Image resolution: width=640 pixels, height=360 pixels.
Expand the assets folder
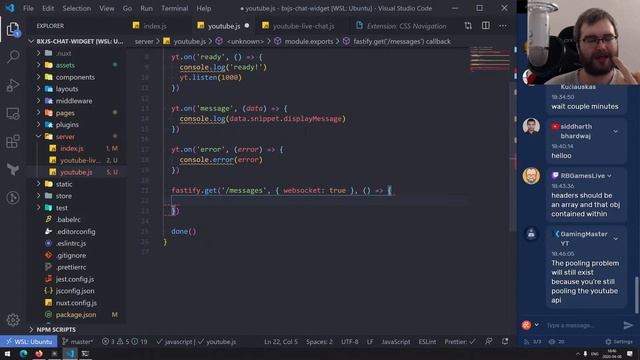(39, 65)
